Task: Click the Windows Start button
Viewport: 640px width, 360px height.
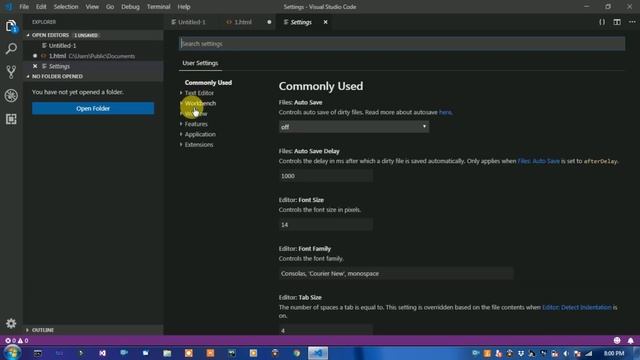Action: (x=12, y=353)
